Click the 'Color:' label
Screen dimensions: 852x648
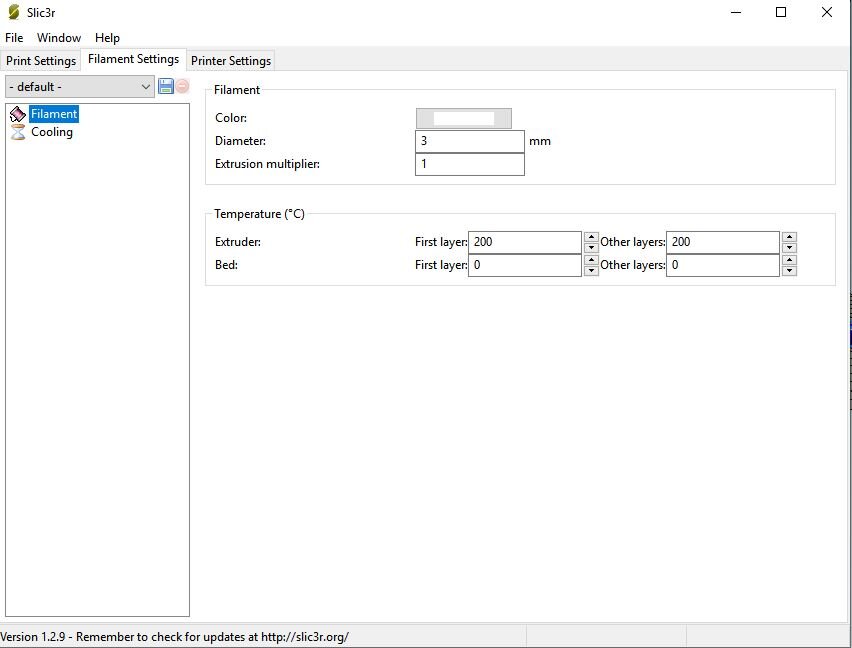click(231, 118)
